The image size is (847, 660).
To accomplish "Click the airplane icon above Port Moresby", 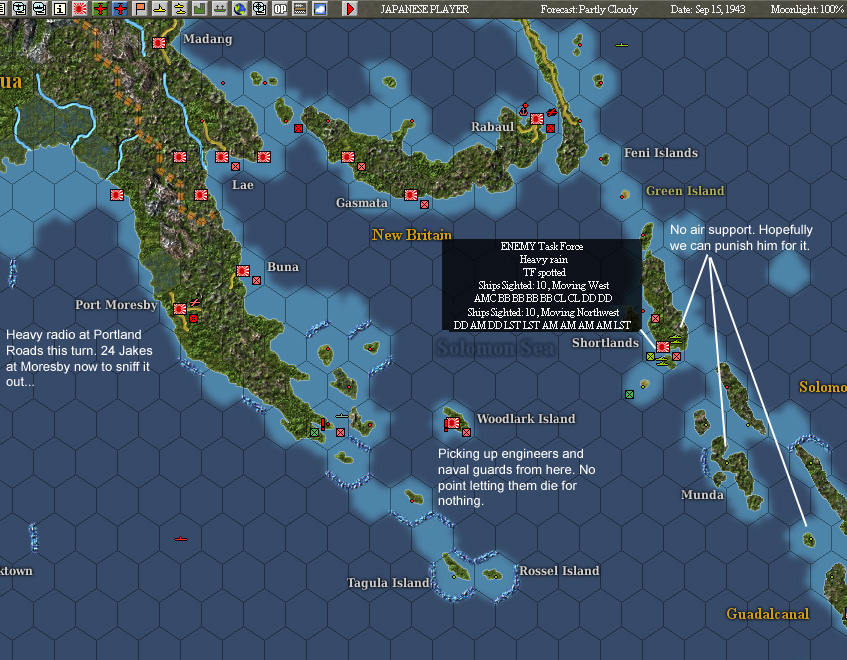I will coord(194,303).
